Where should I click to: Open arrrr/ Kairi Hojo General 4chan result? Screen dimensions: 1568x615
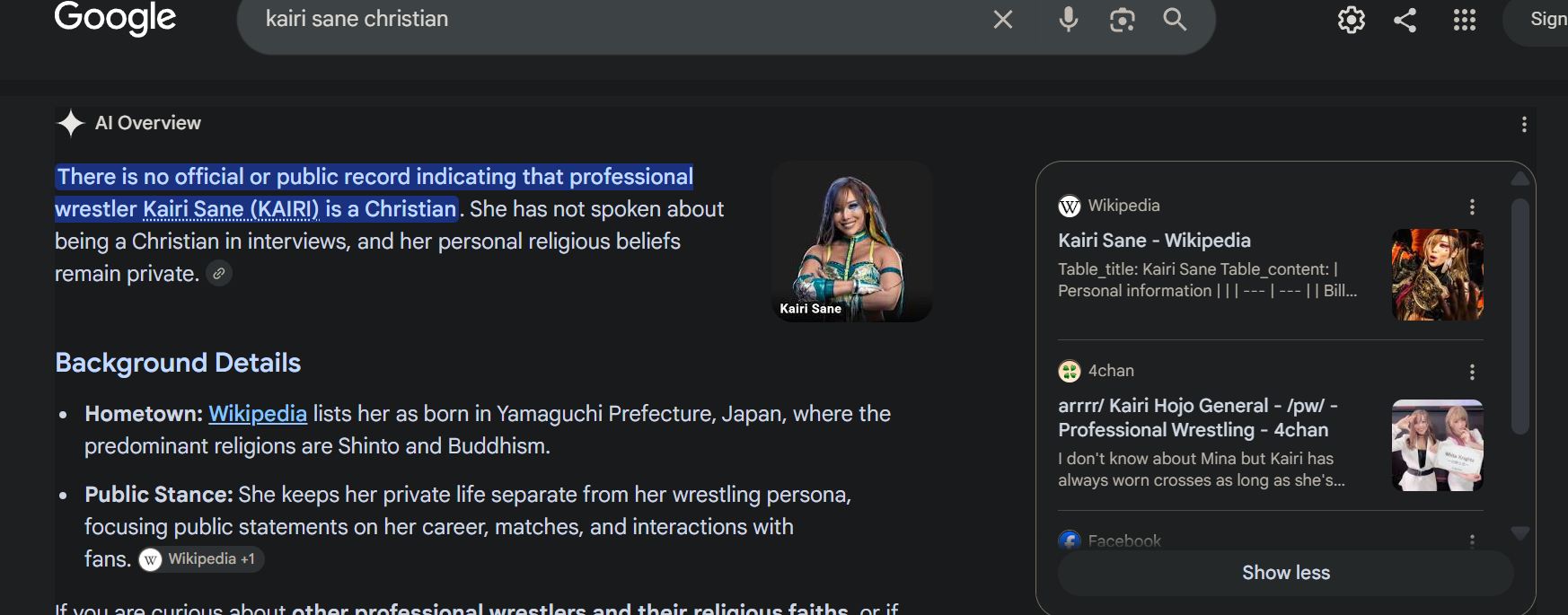(1198, 417)
